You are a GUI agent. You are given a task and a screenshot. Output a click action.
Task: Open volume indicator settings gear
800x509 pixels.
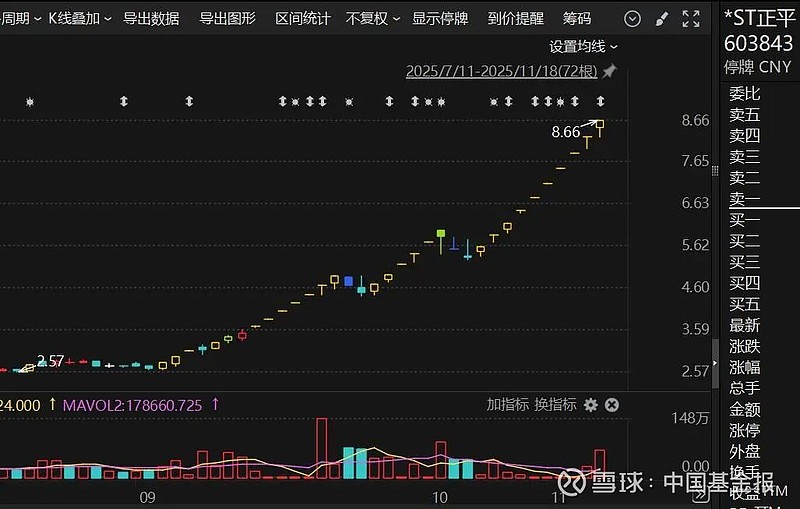591,405
